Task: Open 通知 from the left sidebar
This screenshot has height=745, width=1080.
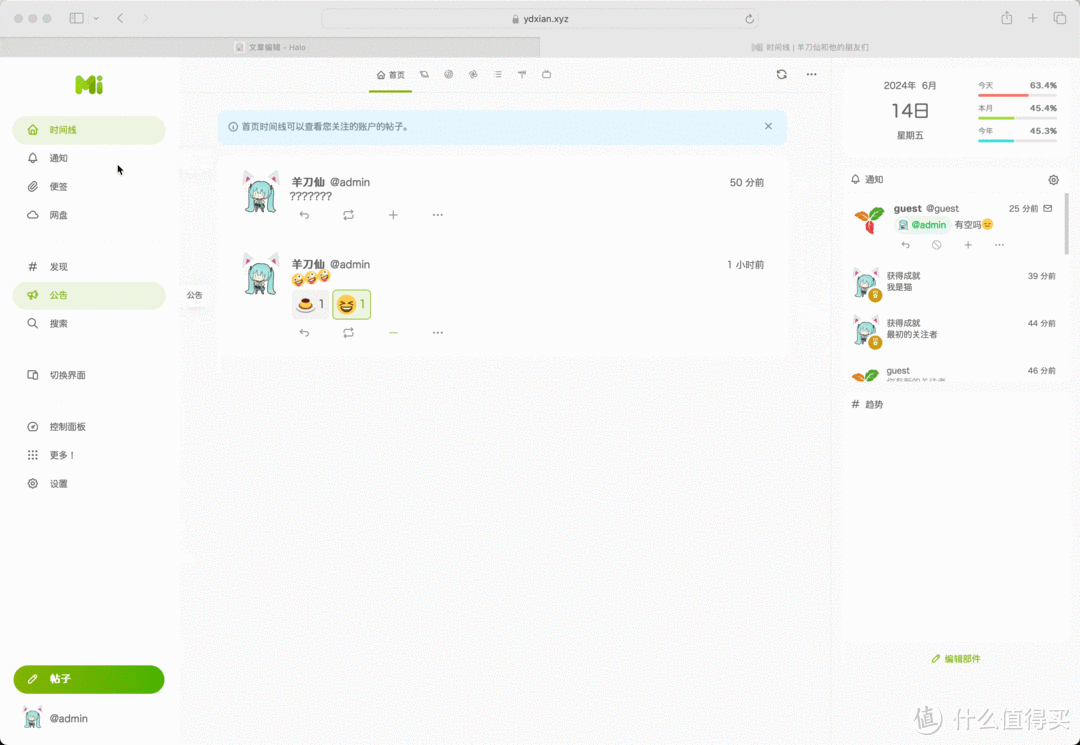Action: (x=57, y=158)
